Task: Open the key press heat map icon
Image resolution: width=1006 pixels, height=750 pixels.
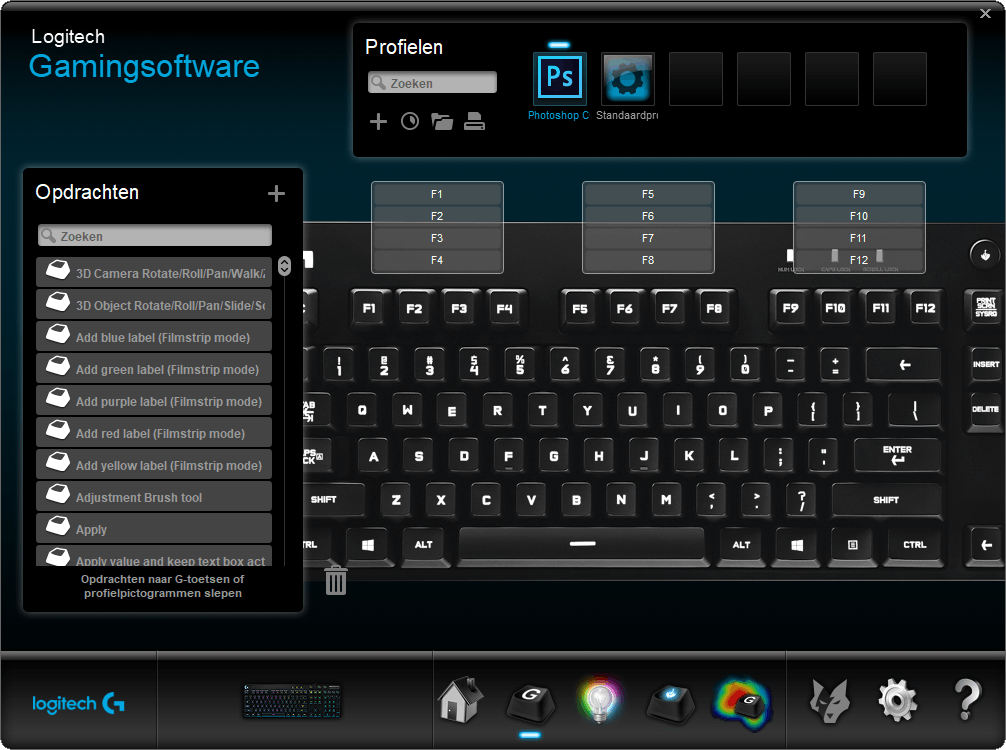Action: point(742,703)
